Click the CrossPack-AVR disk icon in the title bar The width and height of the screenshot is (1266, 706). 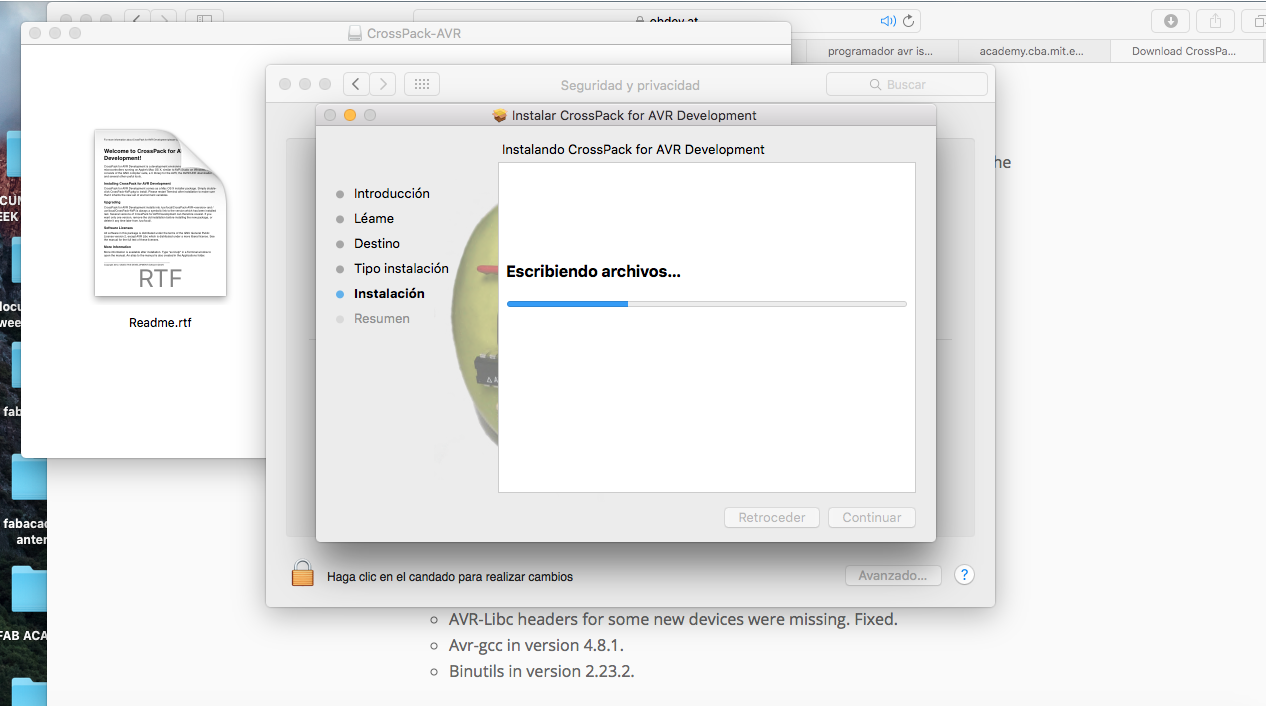coord(355,33)
